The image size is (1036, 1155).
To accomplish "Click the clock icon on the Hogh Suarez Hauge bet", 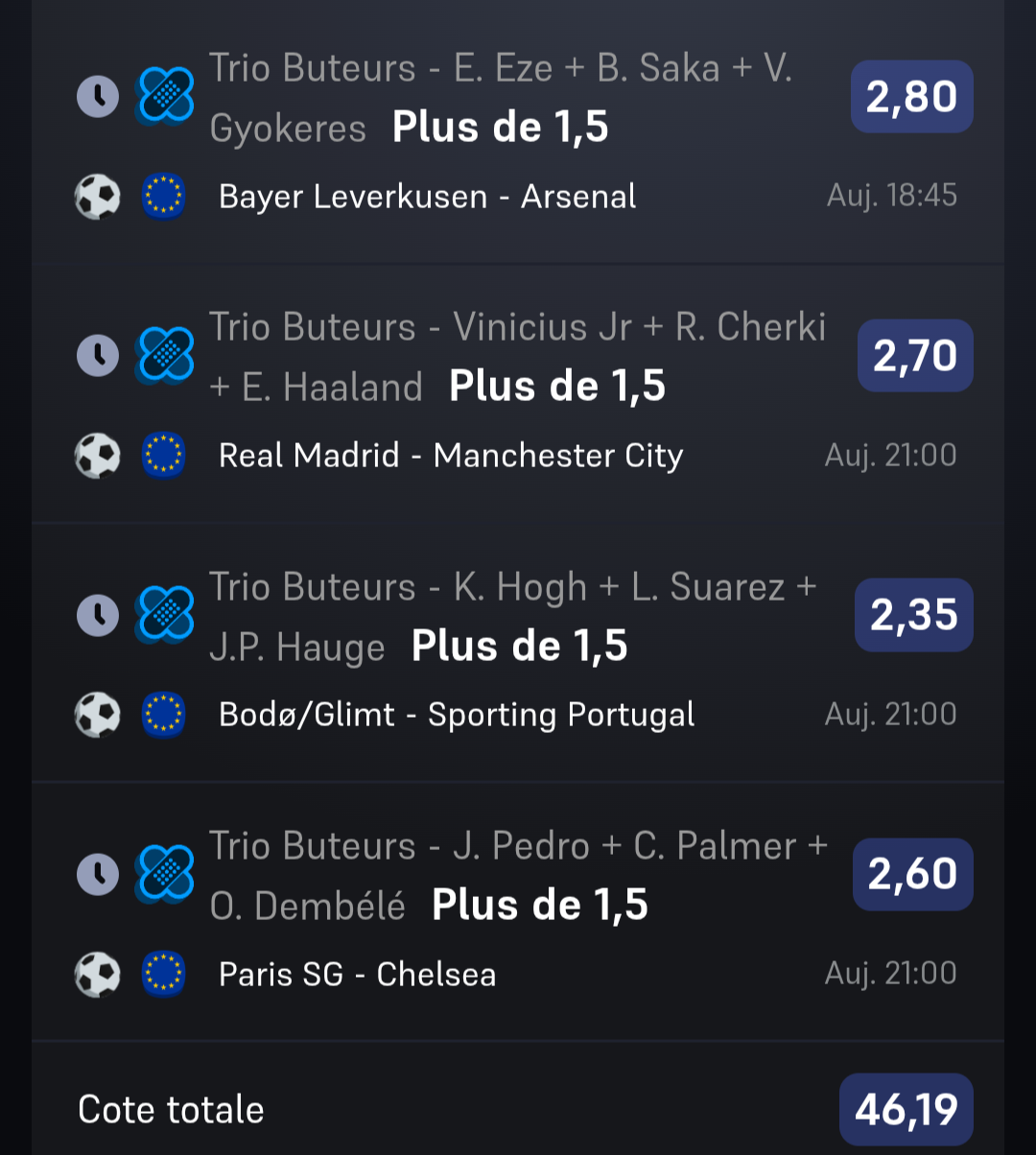I will pyautogui.click(x=98, y=615).
